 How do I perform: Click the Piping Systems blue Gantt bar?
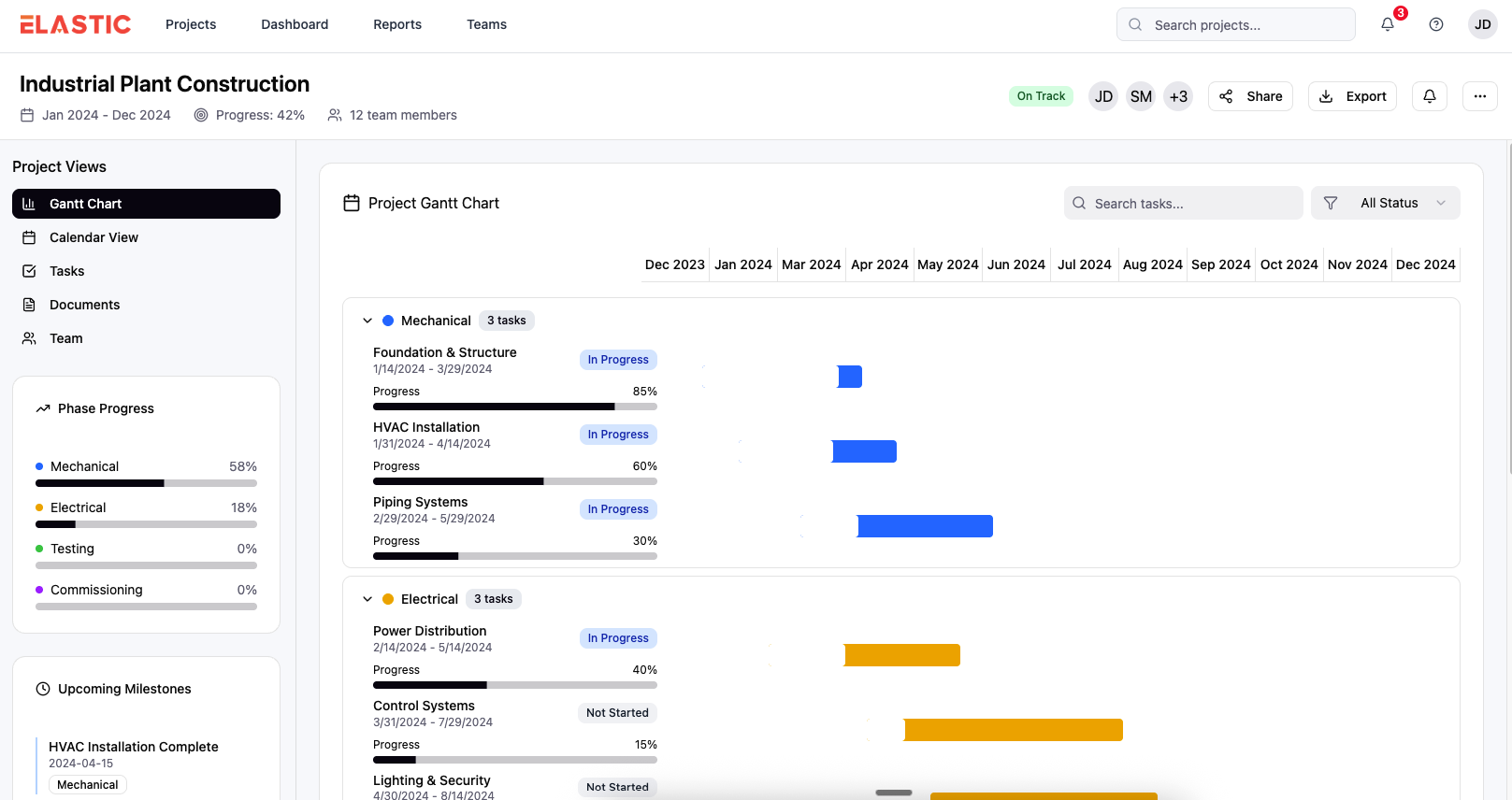(x=925, y=526)
